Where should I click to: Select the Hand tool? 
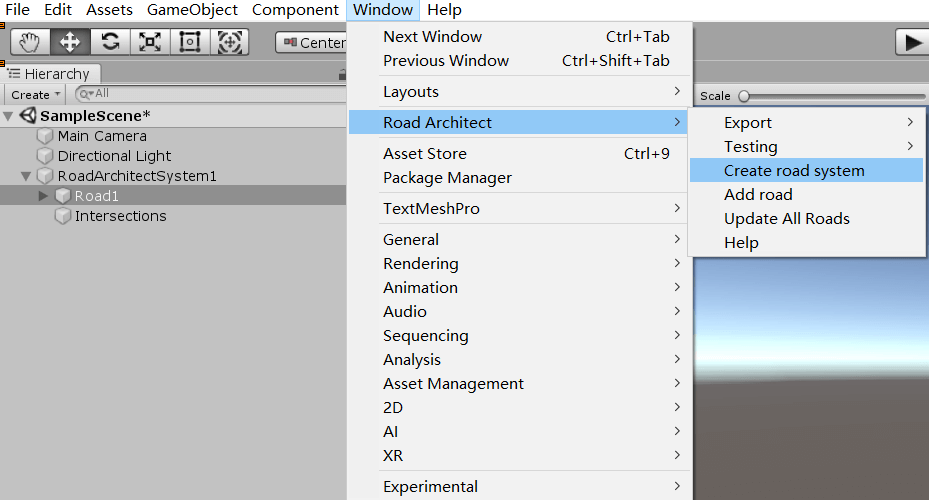click(x=31, y=42)
